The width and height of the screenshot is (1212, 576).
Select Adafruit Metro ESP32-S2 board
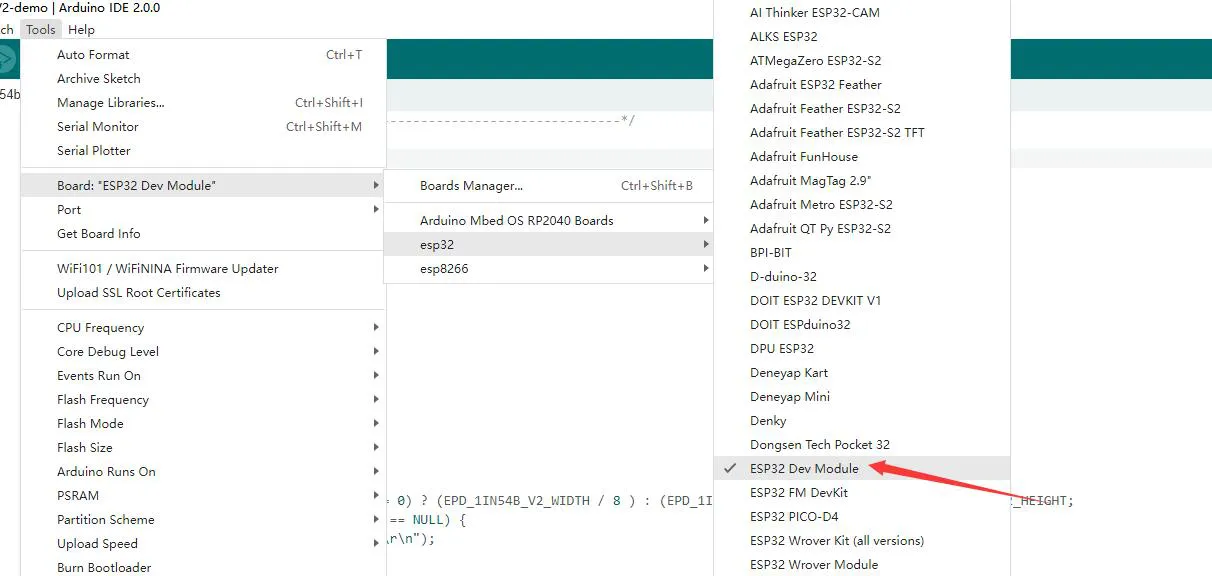point(862,205)
